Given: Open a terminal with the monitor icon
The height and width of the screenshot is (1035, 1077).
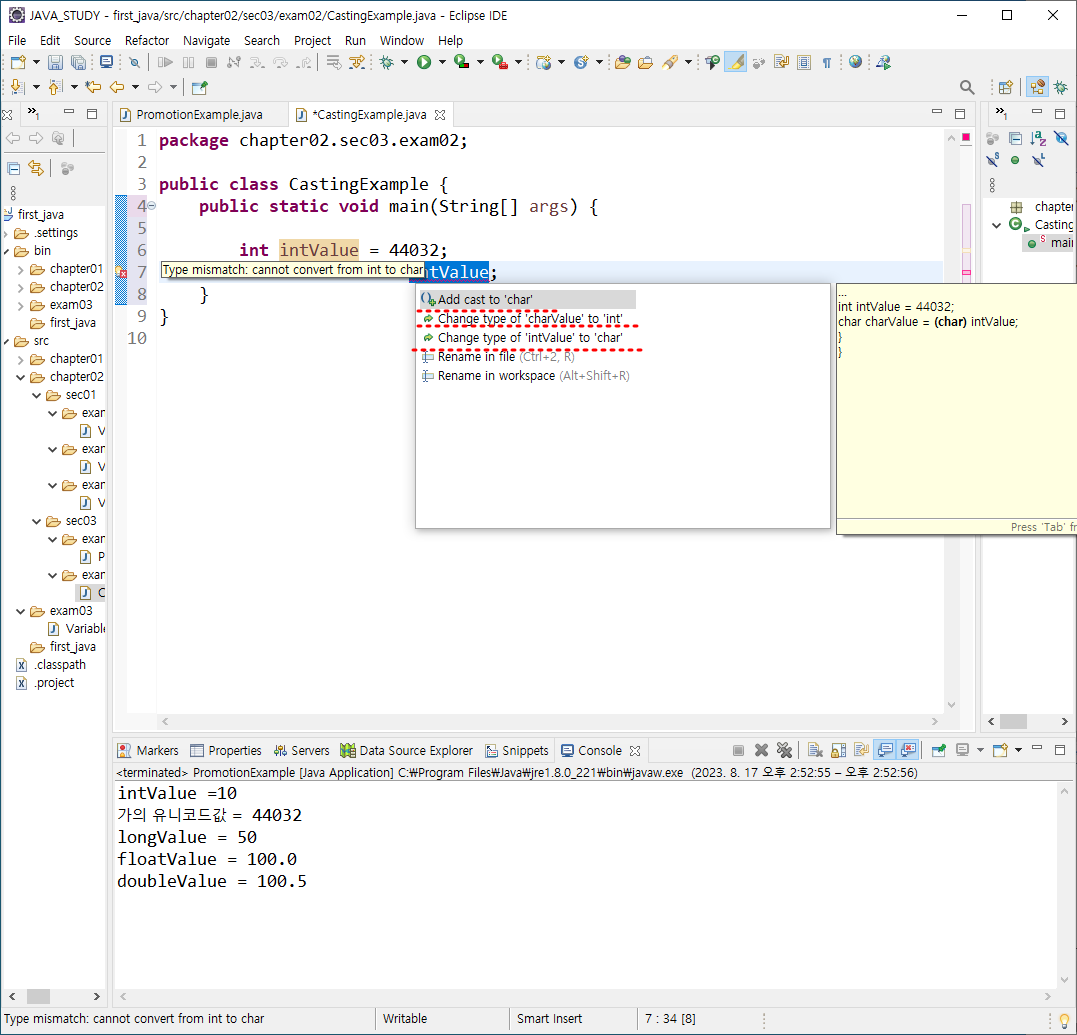Looking at the screenshot, I should pos(106,62).
